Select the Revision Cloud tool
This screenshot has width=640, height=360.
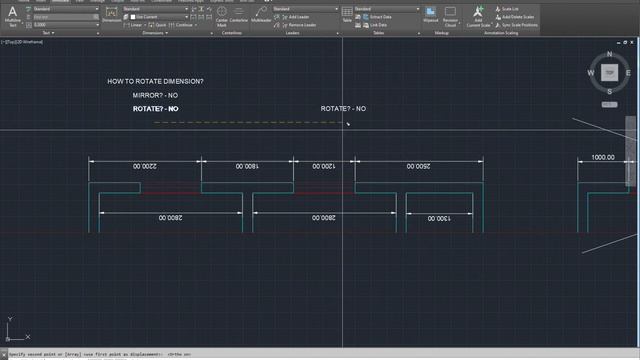[x=450, y=17]
